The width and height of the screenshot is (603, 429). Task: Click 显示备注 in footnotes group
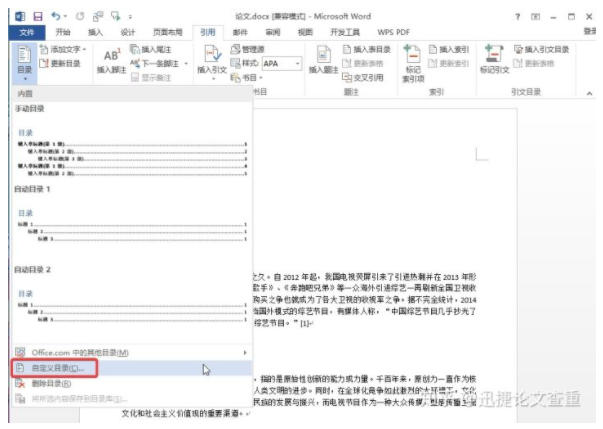pyautogui.click(x=151, y=78)
